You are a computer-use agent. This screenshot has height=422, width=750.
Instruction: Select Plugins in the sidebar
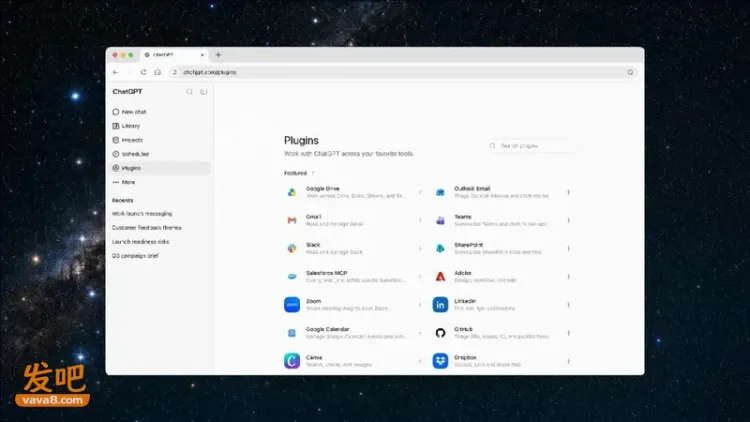click(x=160, y=168)
